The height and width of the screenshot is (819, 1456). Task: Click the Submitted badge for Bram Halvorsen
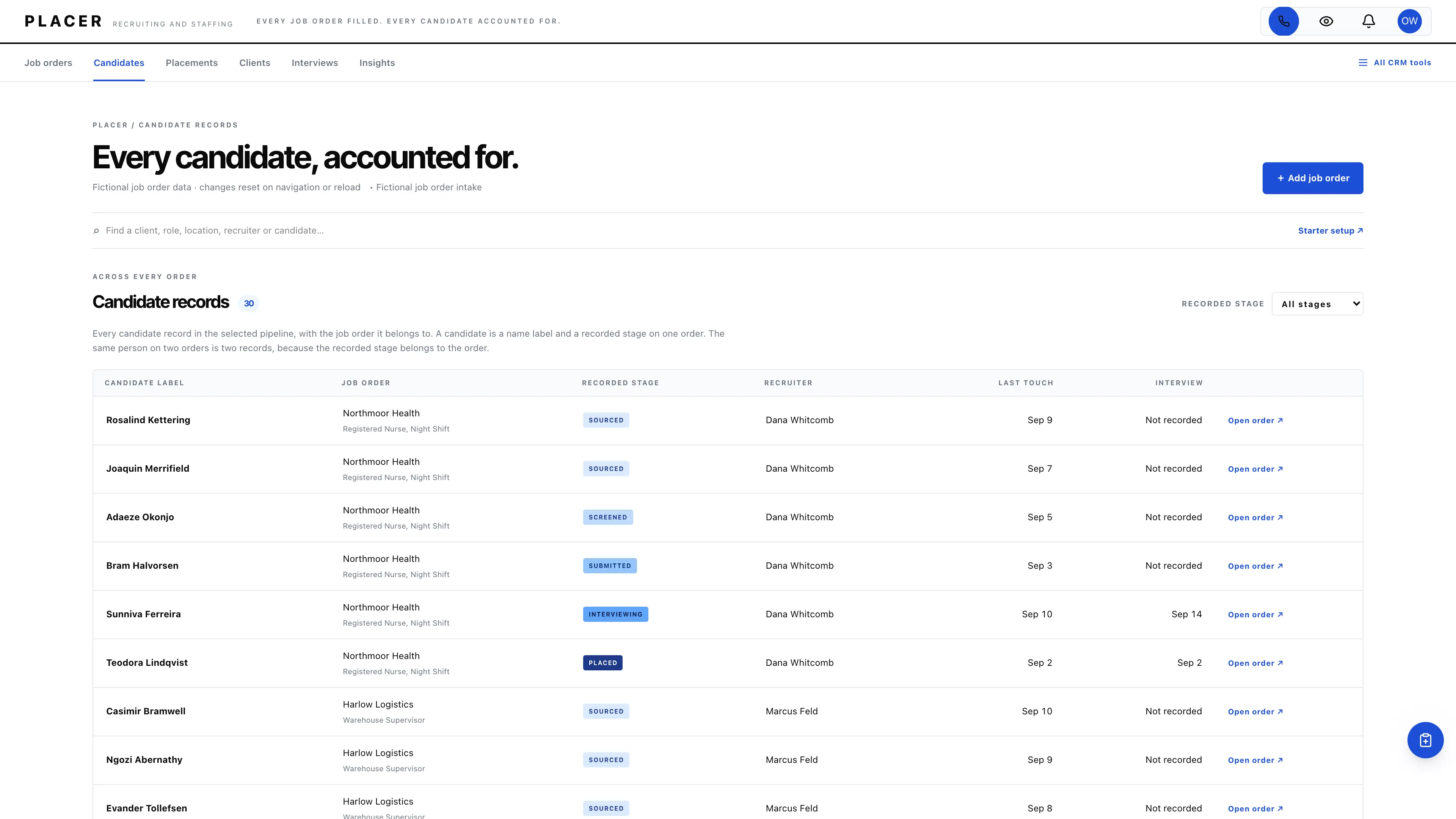coord(610,566)
